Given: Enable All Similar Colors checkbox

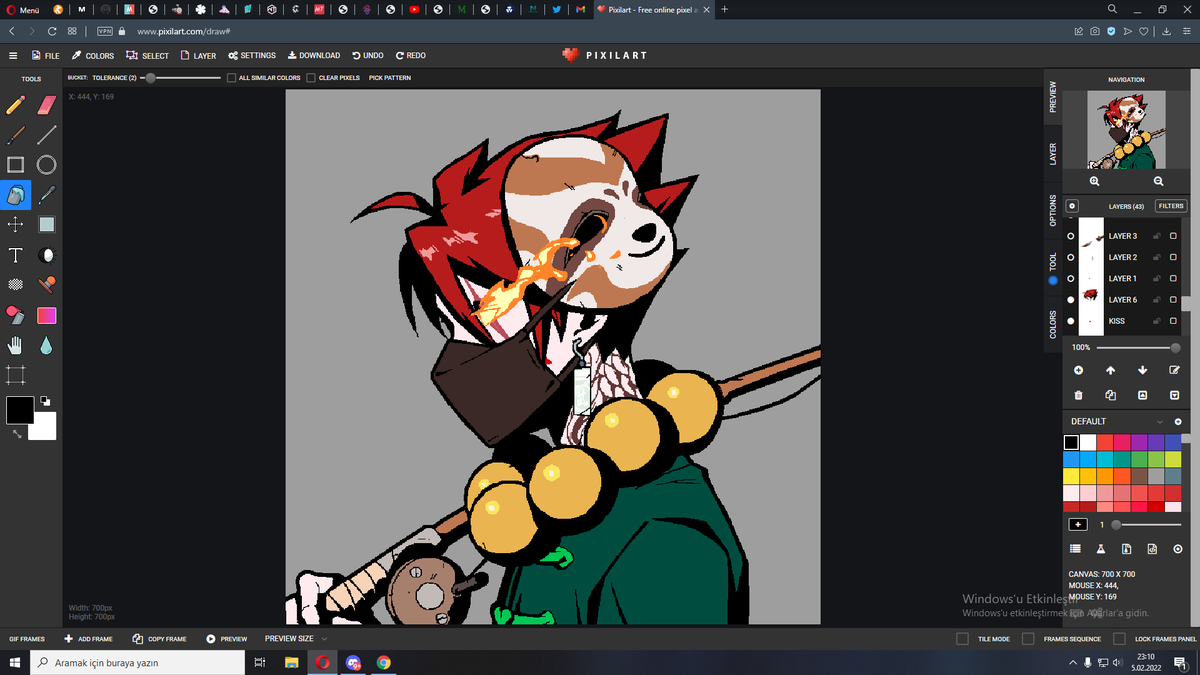Looking at the screenshot, I should pyautogui.click(x=231, y=78).
